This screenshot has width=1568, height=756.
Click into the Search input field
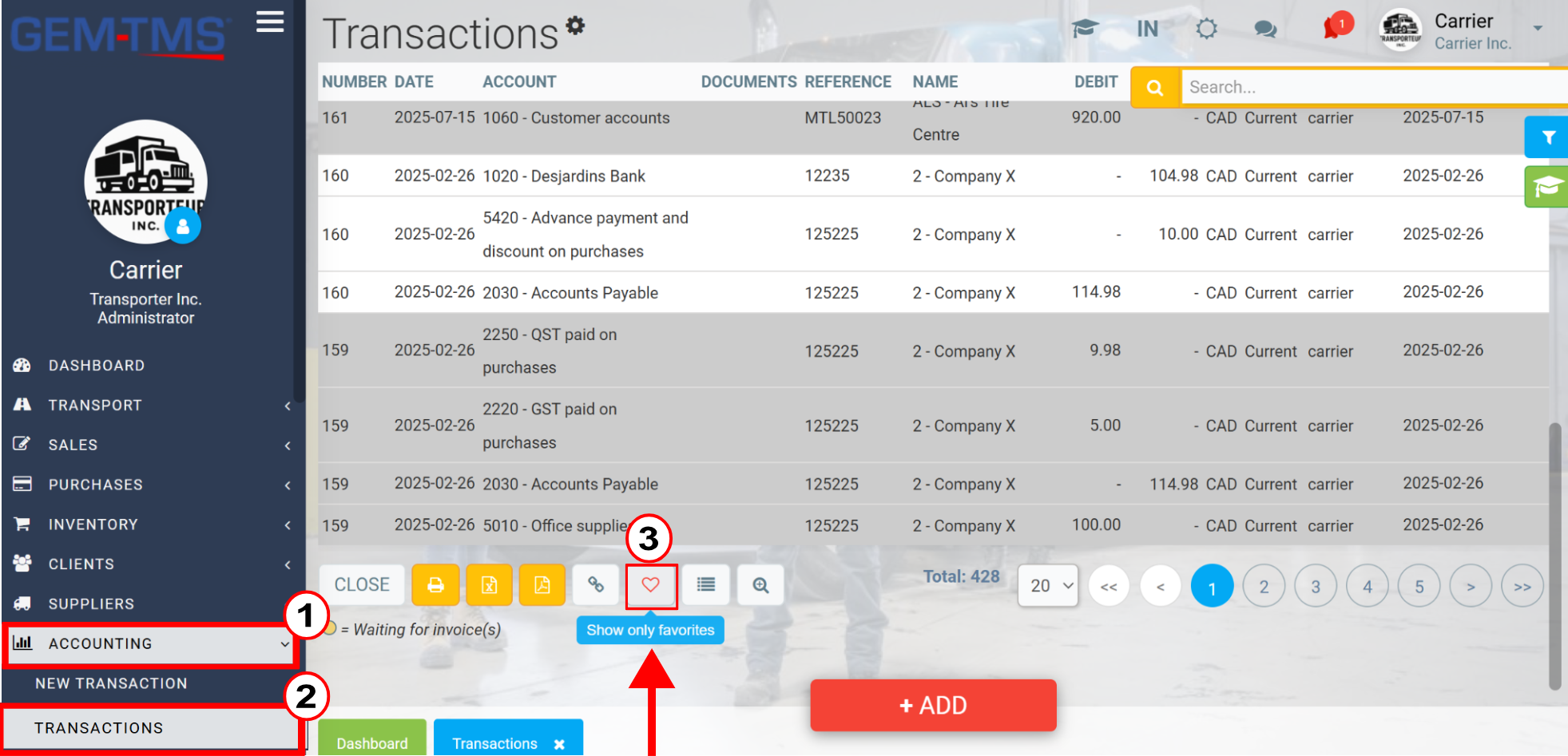click(x=1374, y=87)
